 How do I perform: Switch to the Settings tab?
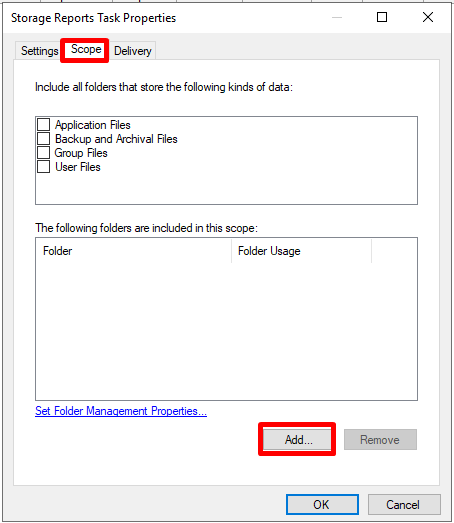click(38, 51)
